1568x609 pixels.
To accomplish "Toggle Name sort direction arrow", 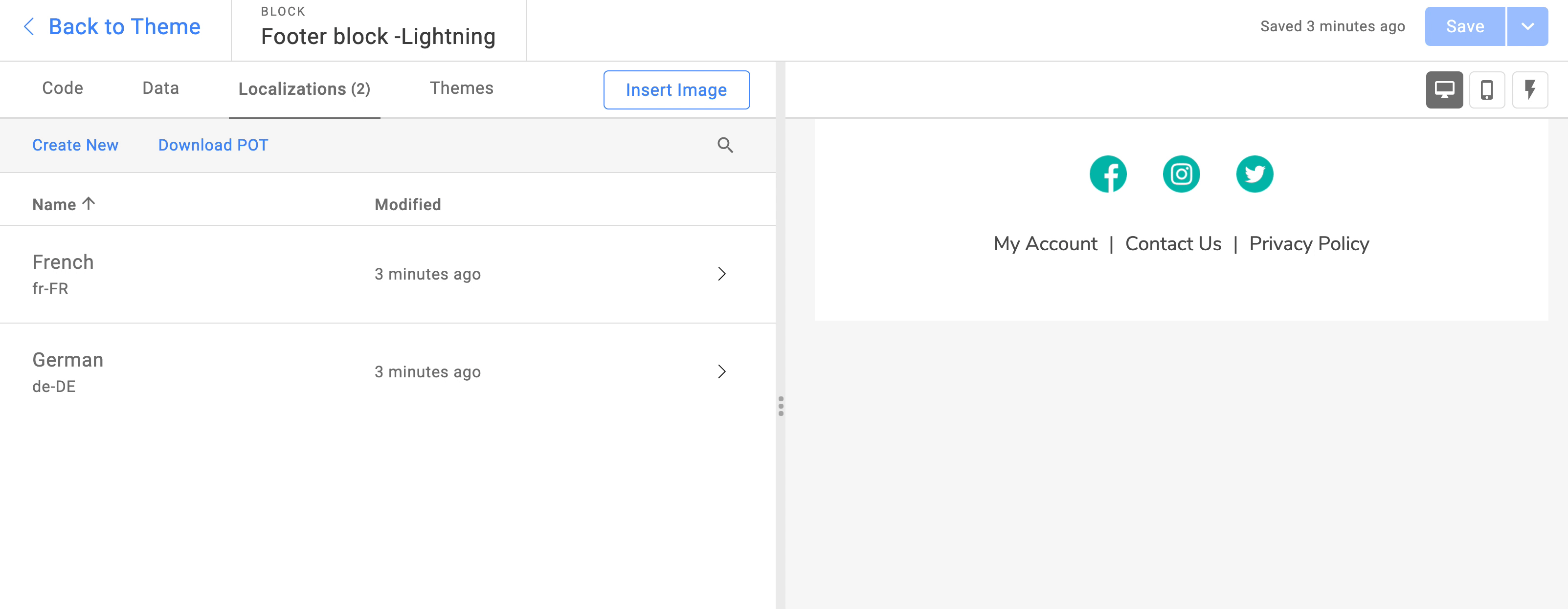I will [x=88, y=203].
